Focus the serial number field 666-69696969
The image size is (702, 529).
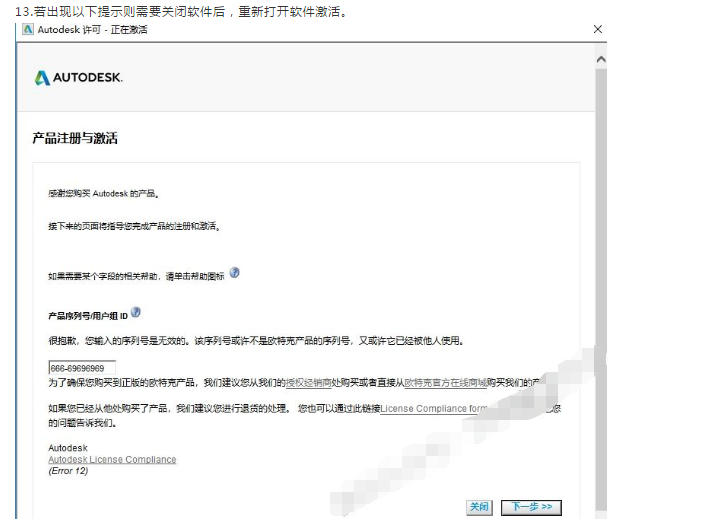click(x=82, y=368)
